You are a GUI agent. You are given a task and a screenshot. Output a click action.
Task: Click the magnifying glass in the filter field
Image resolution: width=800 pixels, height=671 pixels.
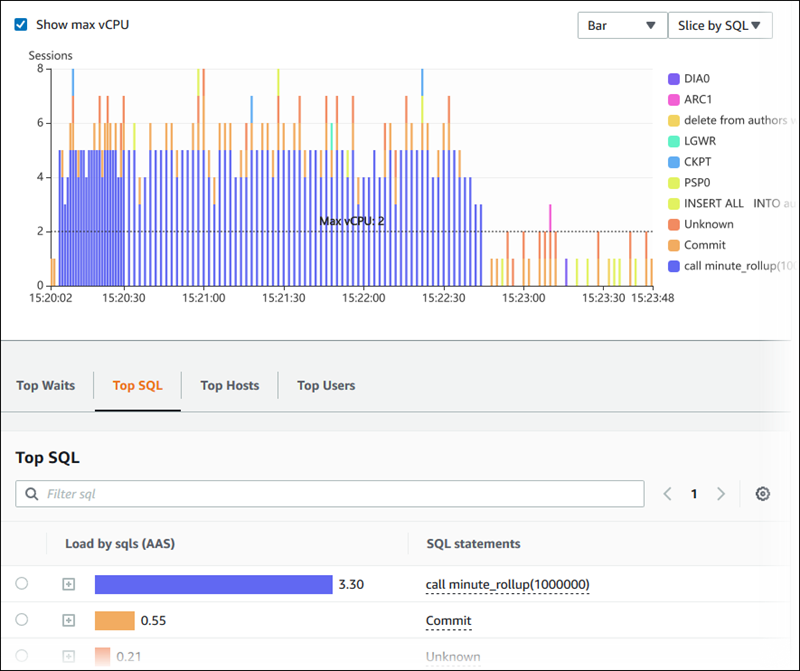(32, 493)
